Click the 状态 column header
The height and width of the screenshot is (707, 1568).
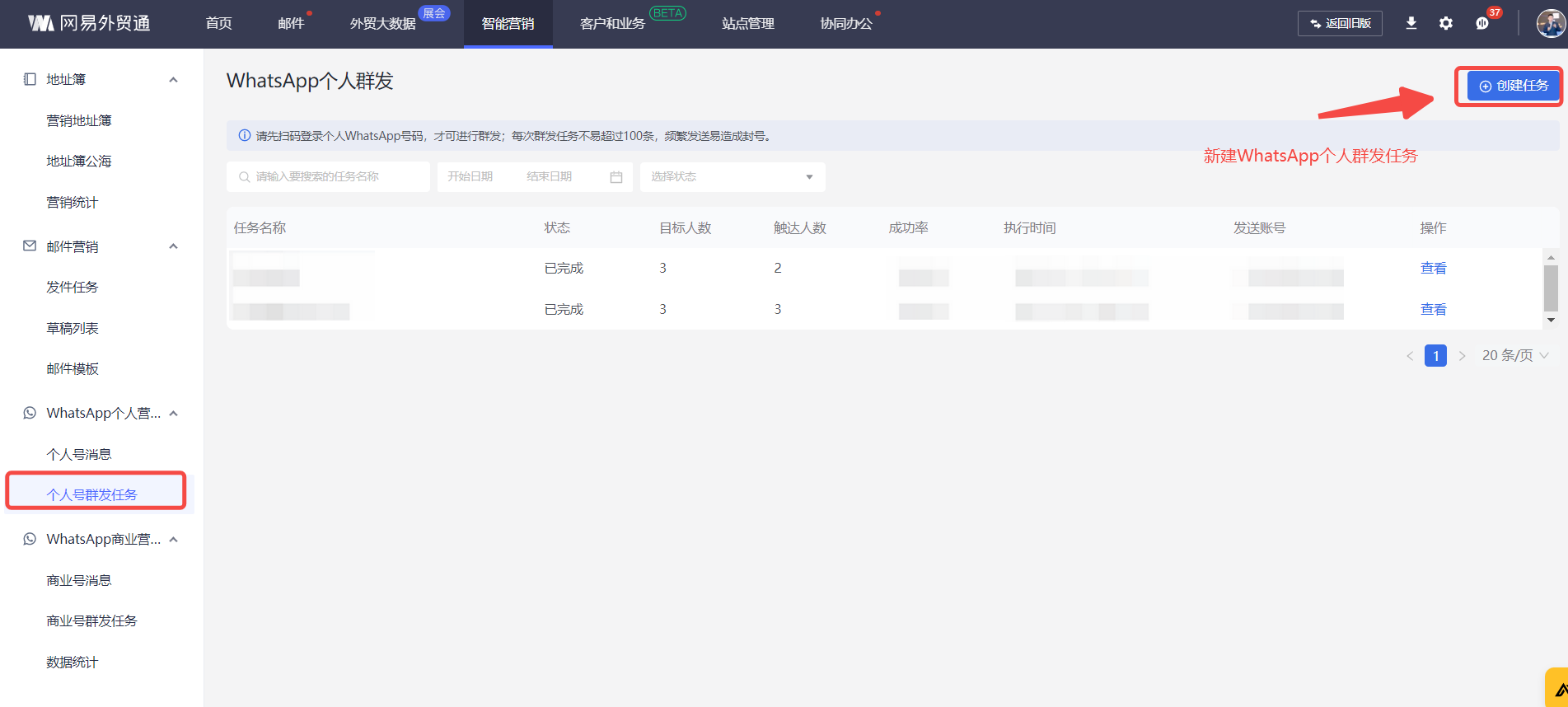click(557, 227)
